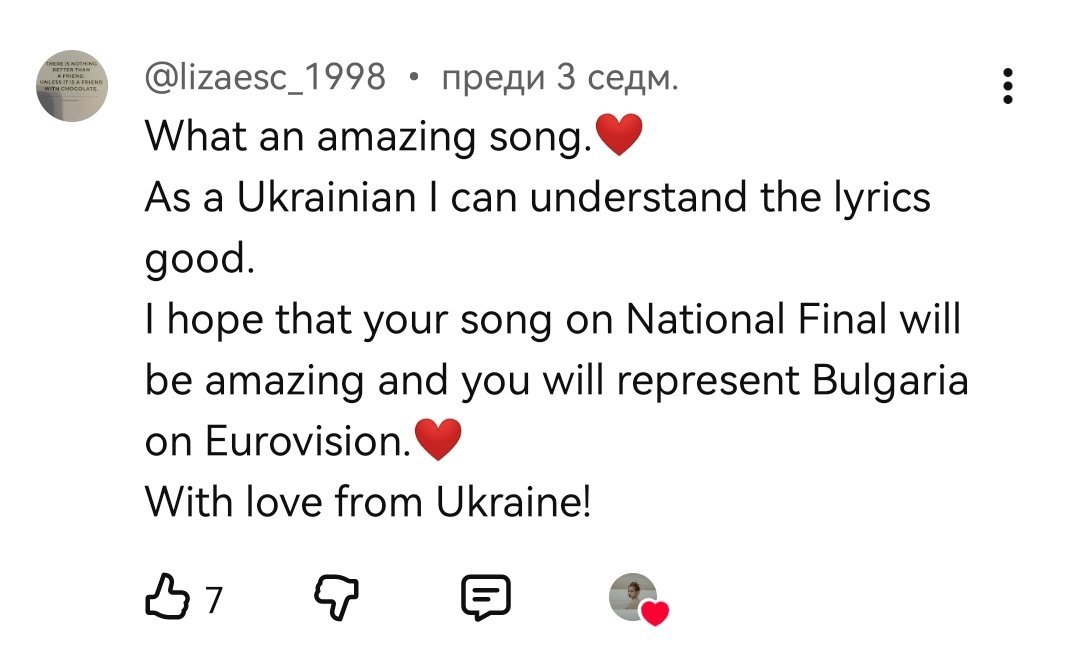Open the @lizaesc_1998 channel link

point(266,77)
